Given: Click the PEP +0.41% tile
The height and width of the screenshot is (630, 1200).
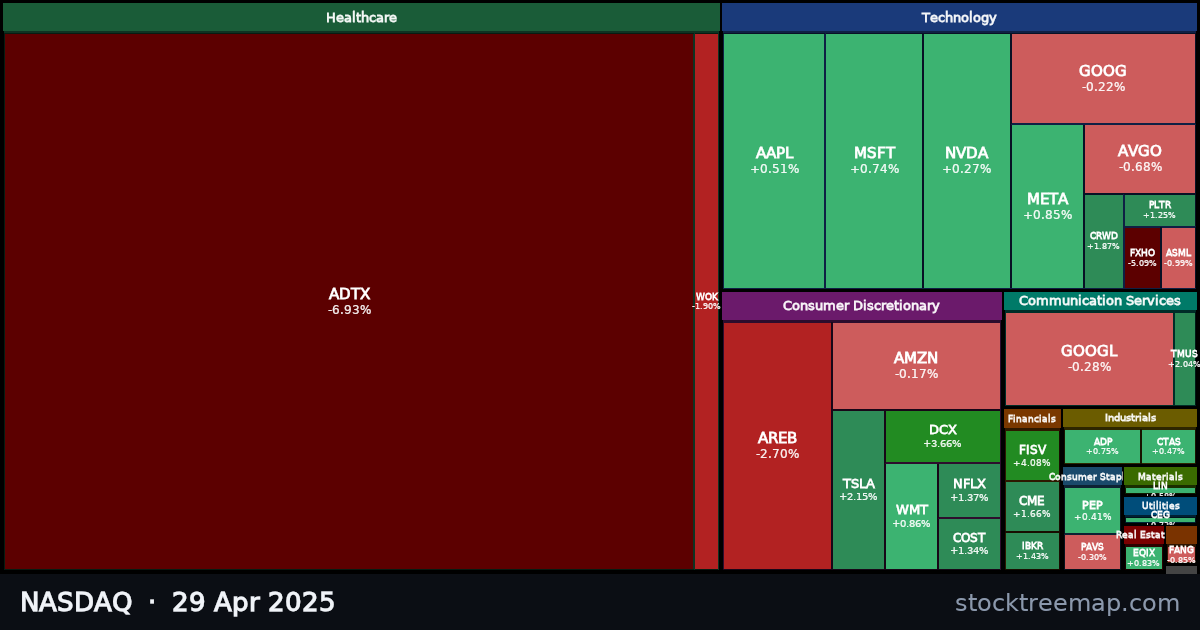Looking at the screenshot, I should 1092,510.
